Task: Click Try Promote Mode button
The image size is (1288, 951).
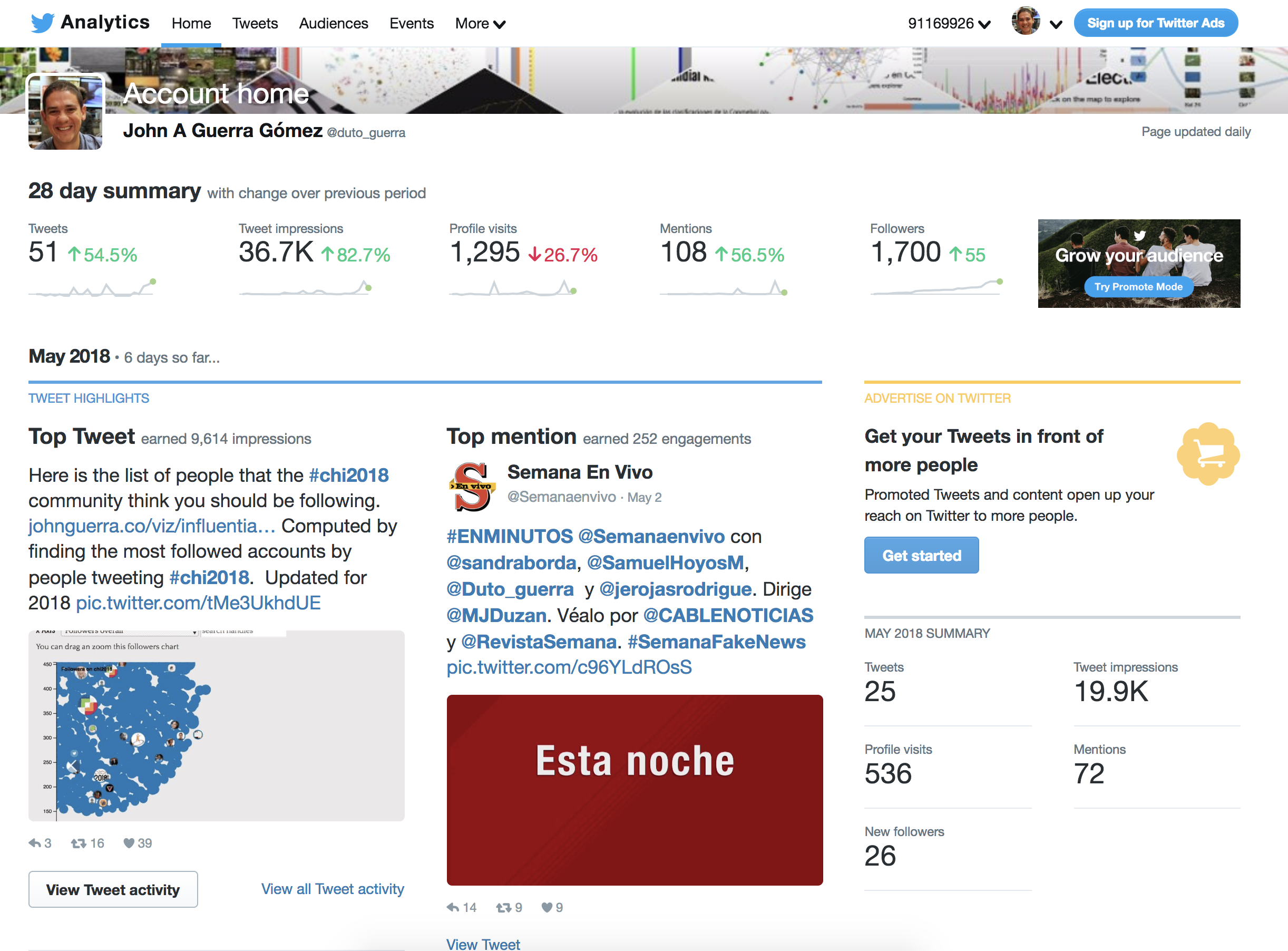Action: 1138,287
